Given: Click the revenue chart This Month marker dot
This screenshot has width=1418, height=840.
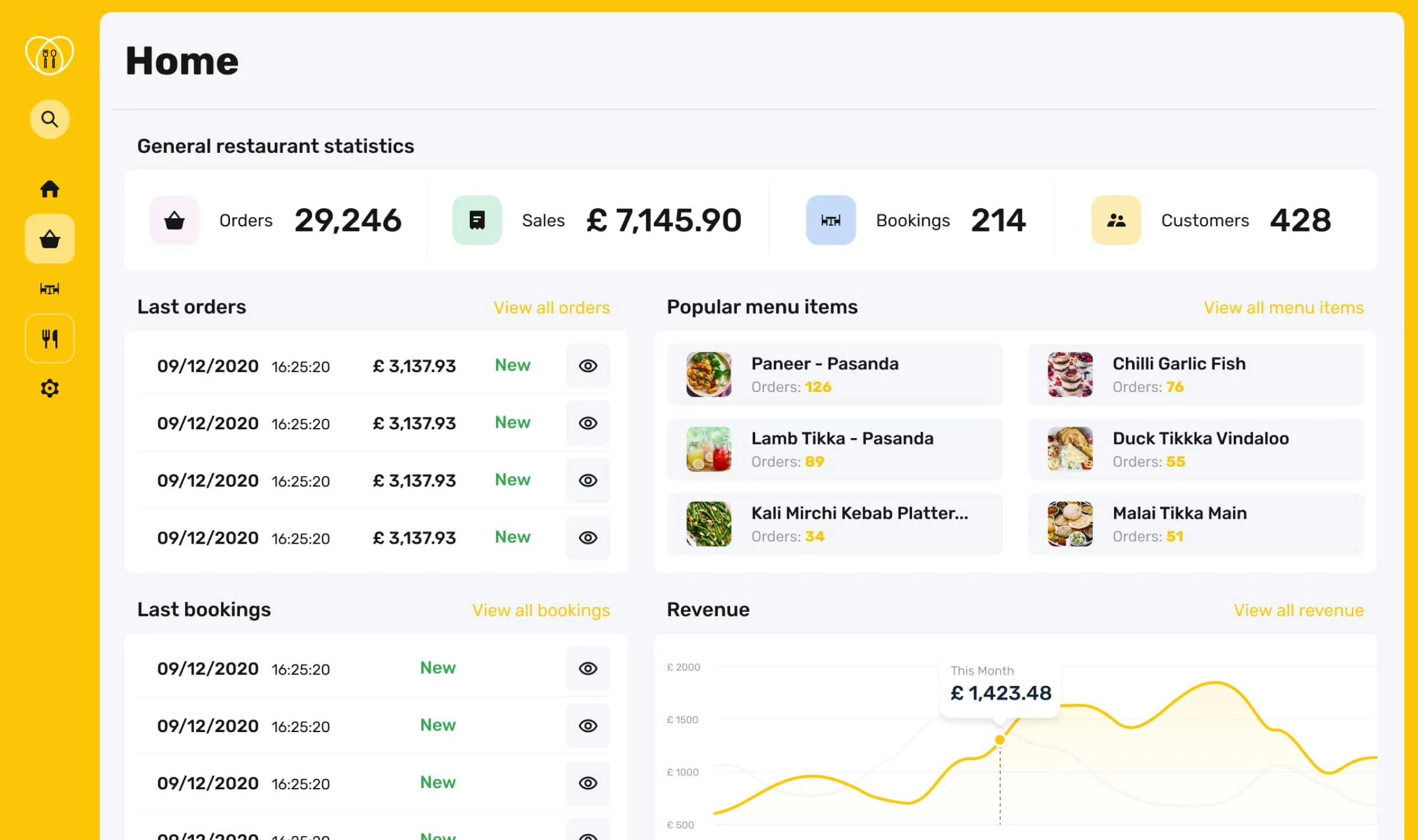Looking at the screenshot, I should tap(1000, 740).
